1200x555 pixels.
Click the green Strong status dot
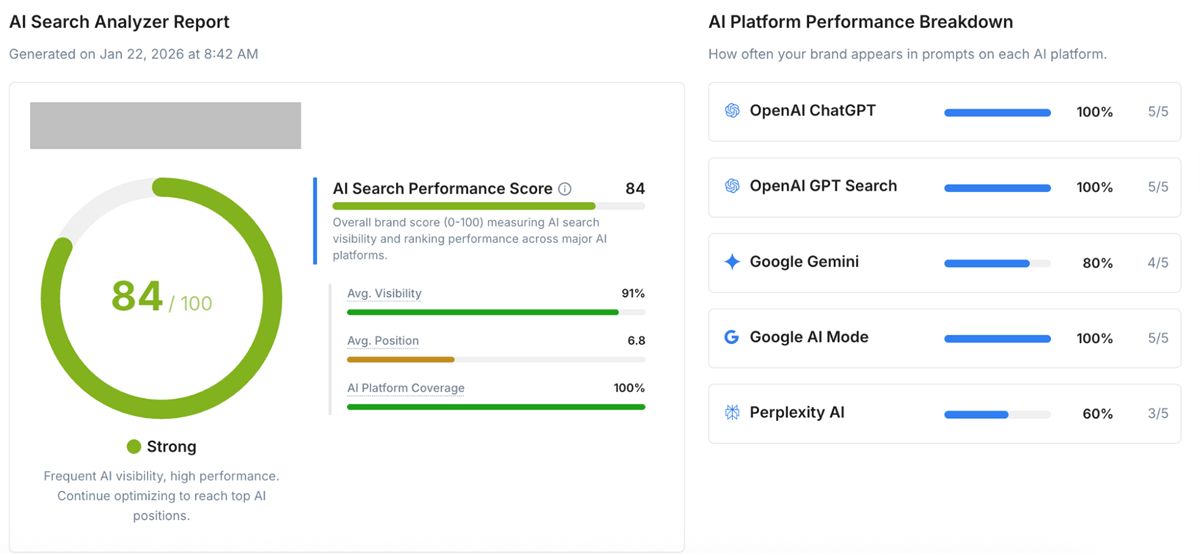tap(134, 447)
